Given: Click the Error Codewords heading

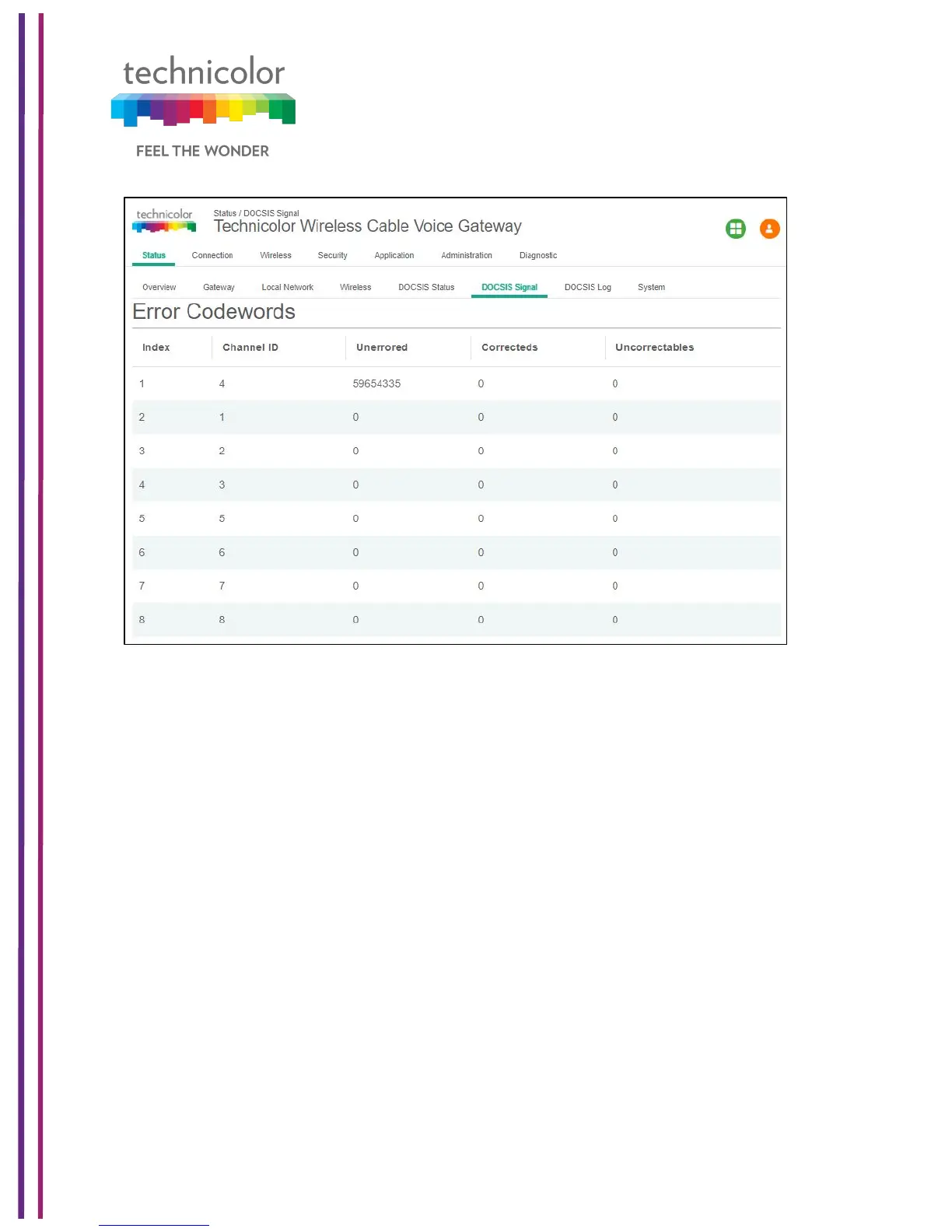Looking at the screenshot, I should click(x=214, y=312).
